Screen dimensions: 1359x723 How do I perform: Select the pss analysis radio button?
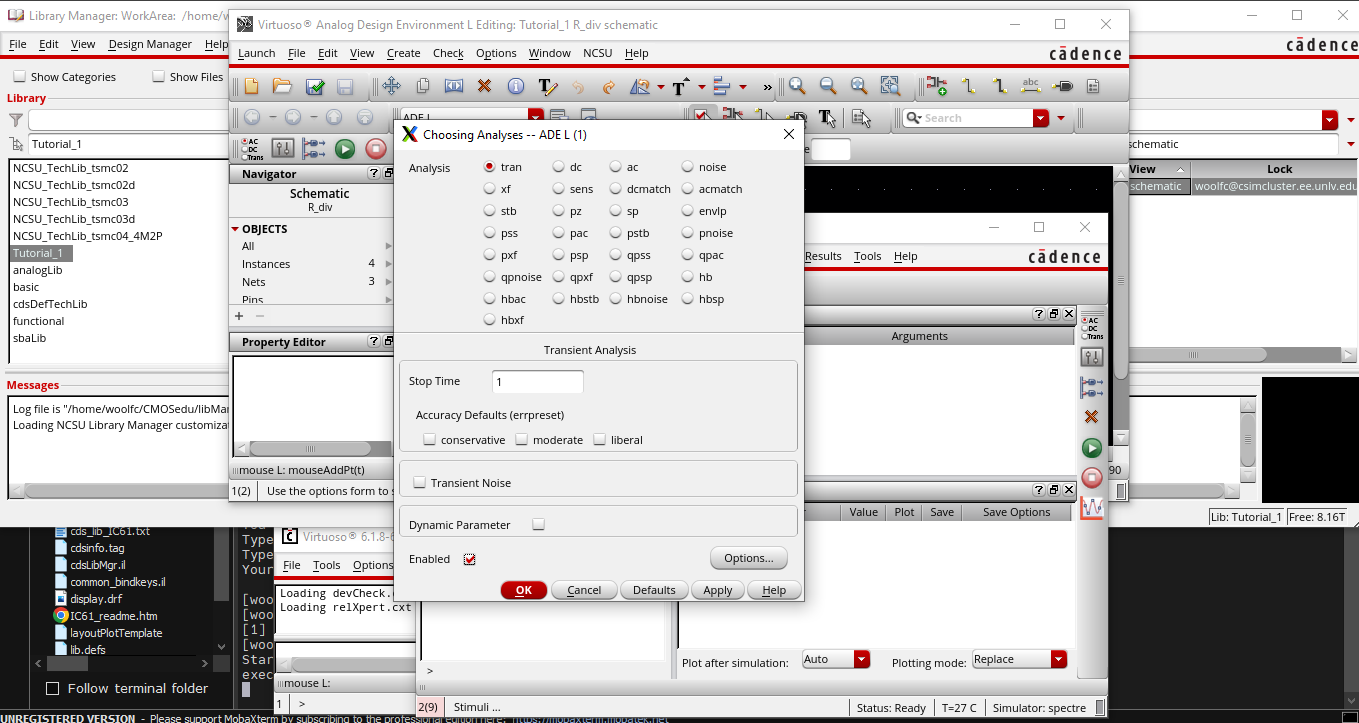click(x=489, y=233)
